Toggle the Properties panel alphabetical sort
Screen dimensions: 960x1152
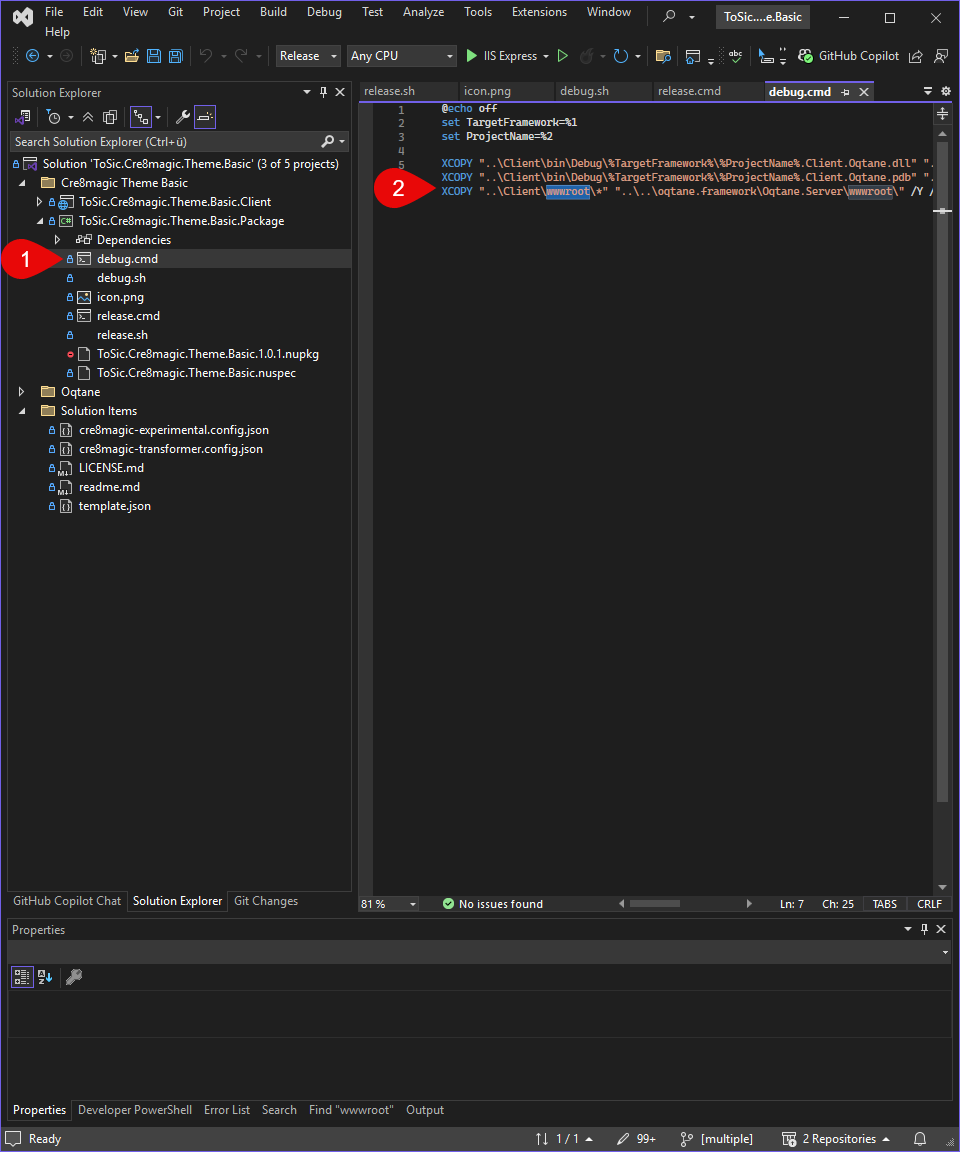tap(45, 976)
